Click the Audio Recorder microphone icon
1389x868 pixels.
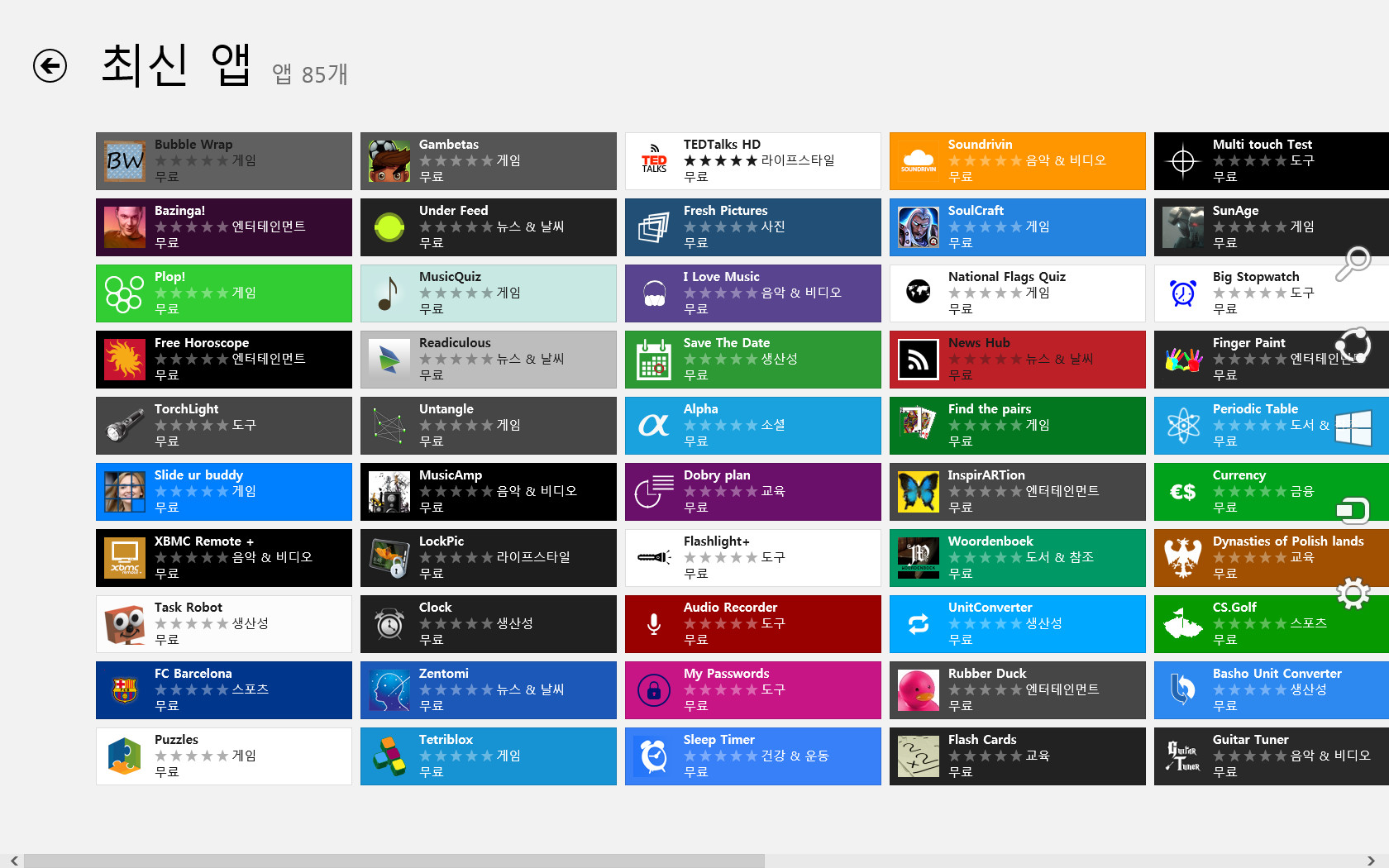(x=654, y=624)
